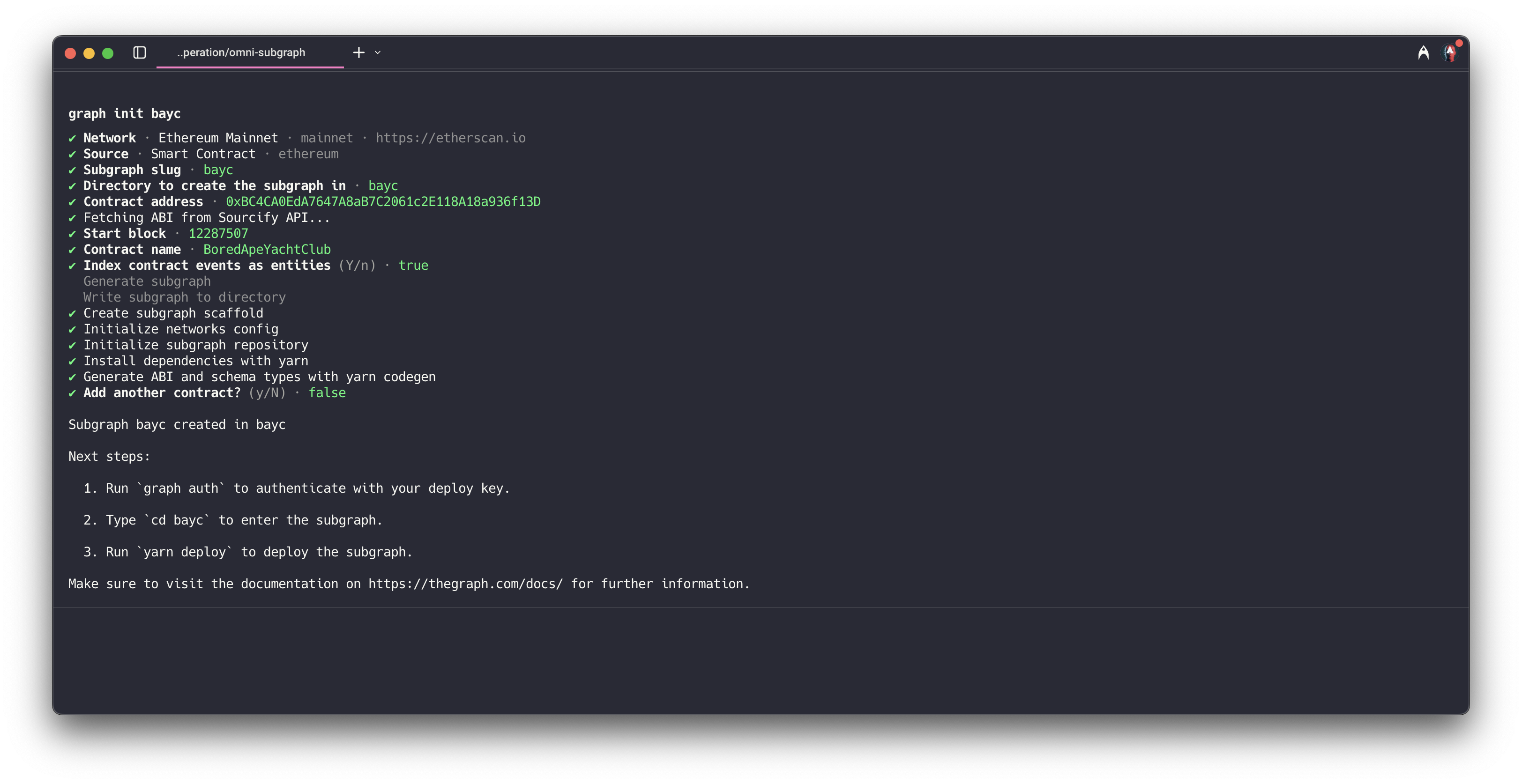
Task: Click the 'graph init bayc' command text
Action: (125, 114)
